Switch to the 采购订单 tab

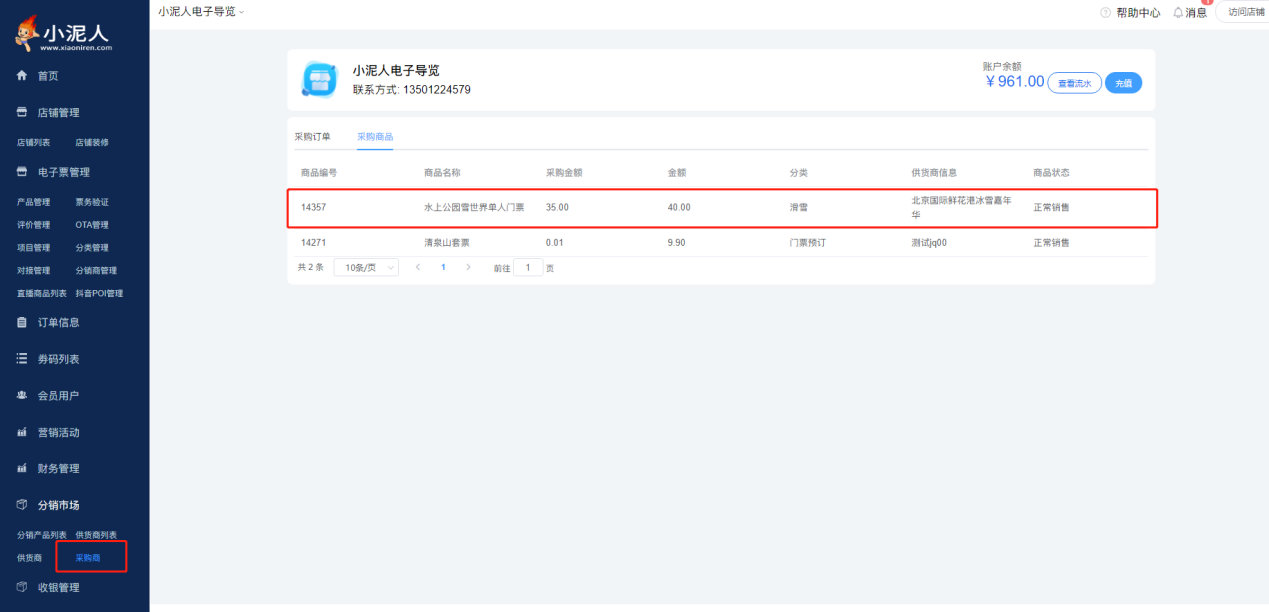coord(312,136)
